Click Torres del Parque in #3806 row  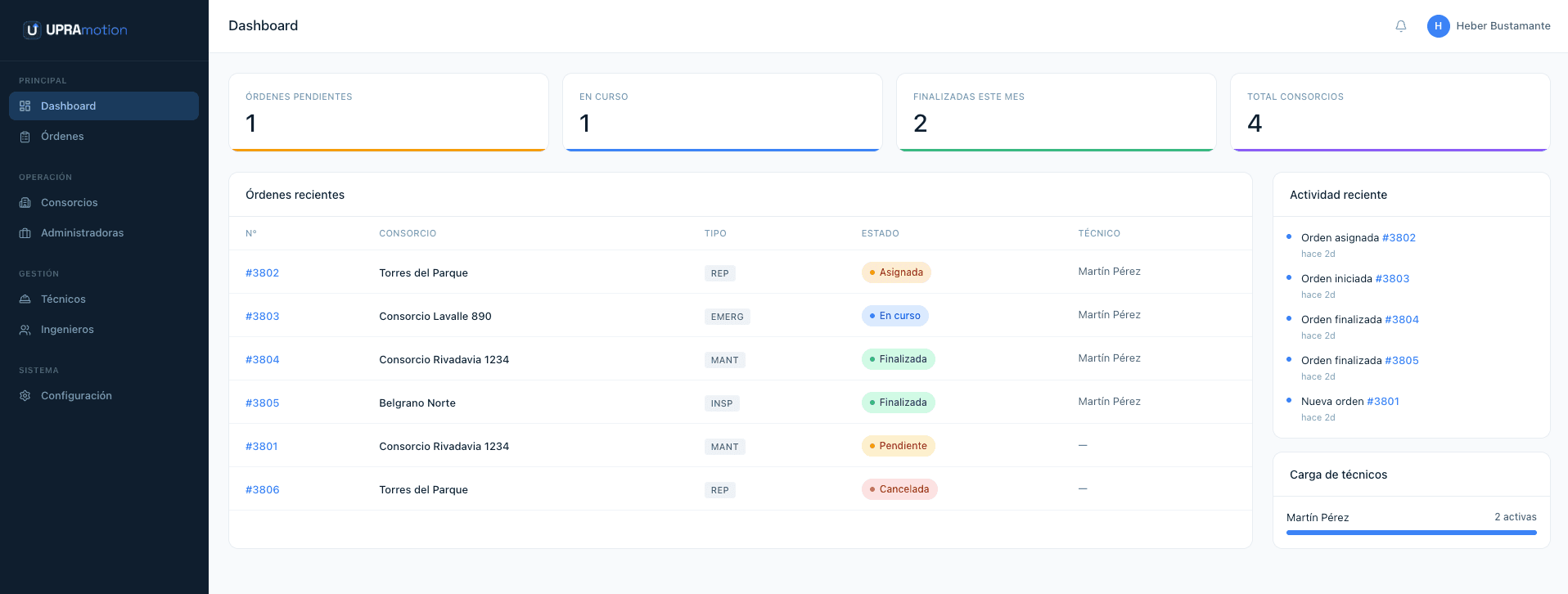pyautogui.click(x=424, y=490)
